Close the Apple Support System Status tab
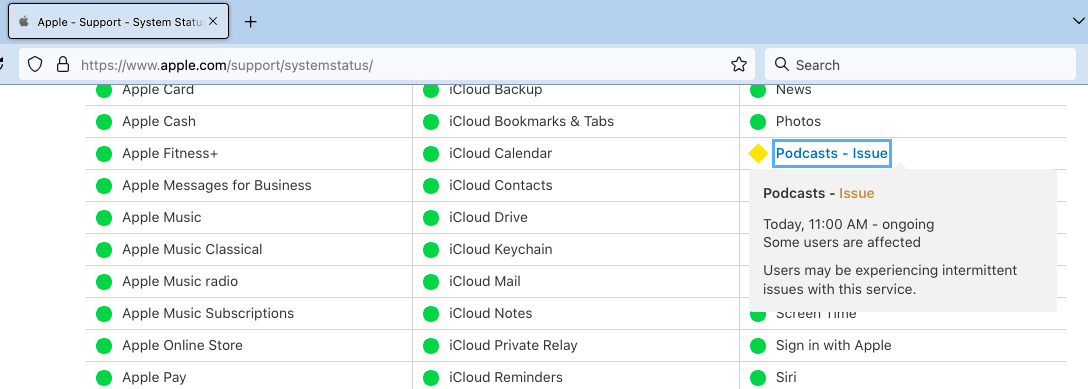 tap(213, 21)
